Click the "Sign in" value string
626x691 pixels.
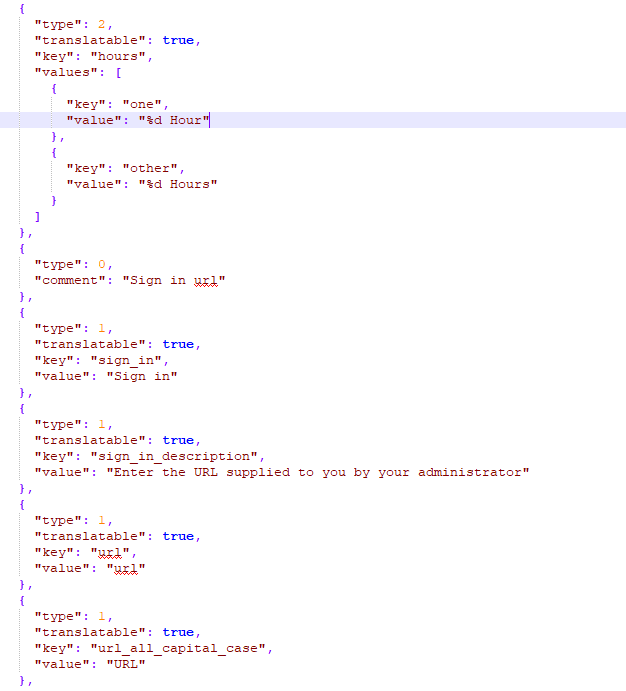click(142, 376)
